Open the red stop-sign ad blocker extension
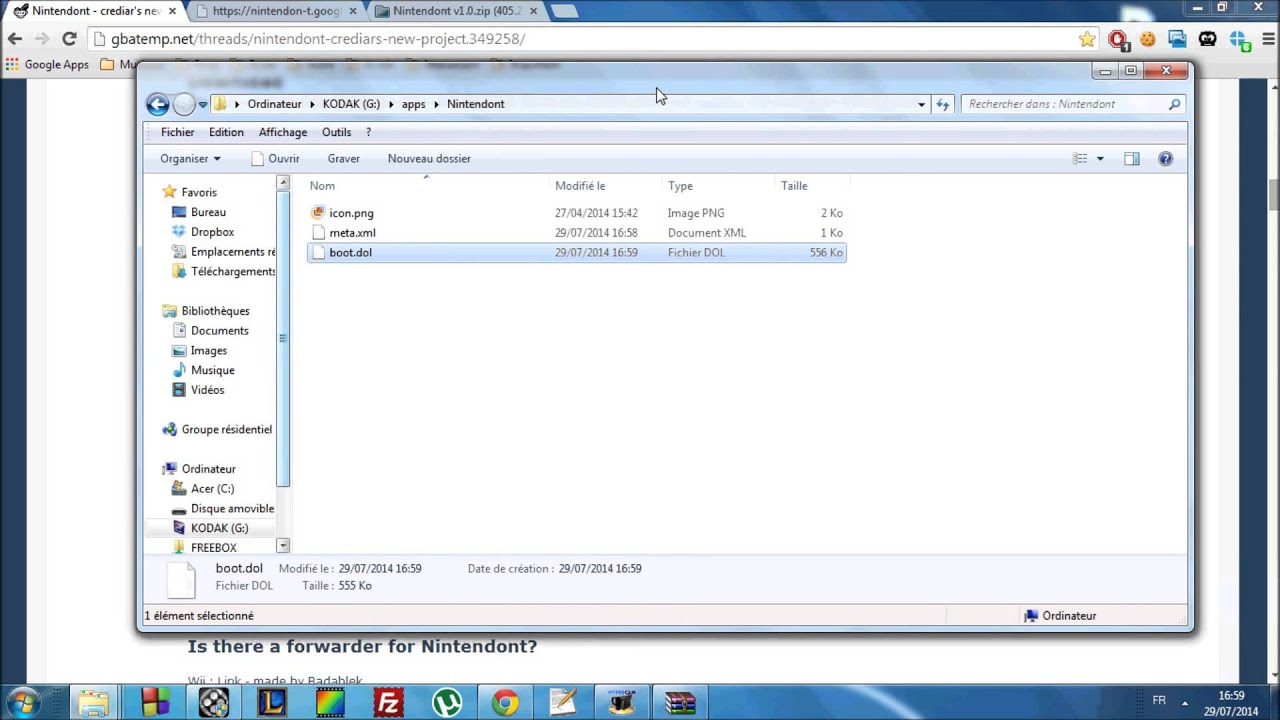 (x=1118, y=39)
